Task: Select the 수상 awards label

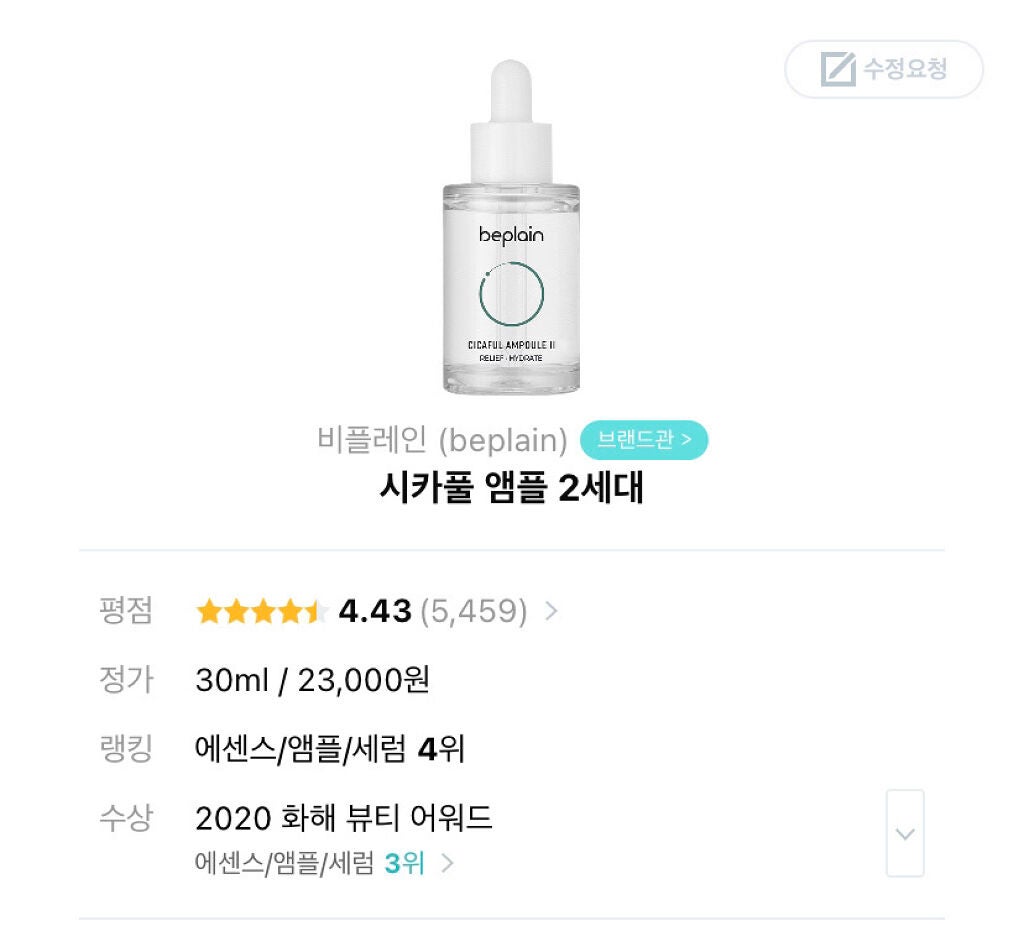Action: click(125, 818)
